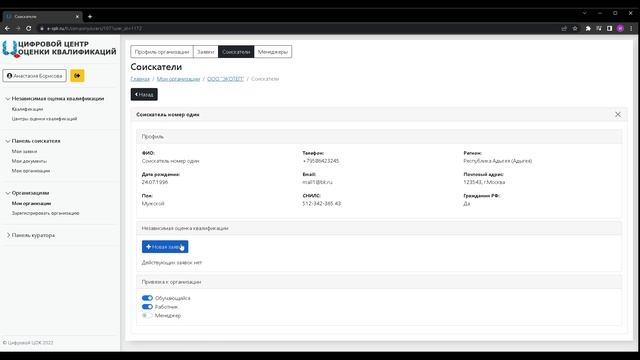
Task: Open Мои заявки in the sidebar
Action: 24,151
